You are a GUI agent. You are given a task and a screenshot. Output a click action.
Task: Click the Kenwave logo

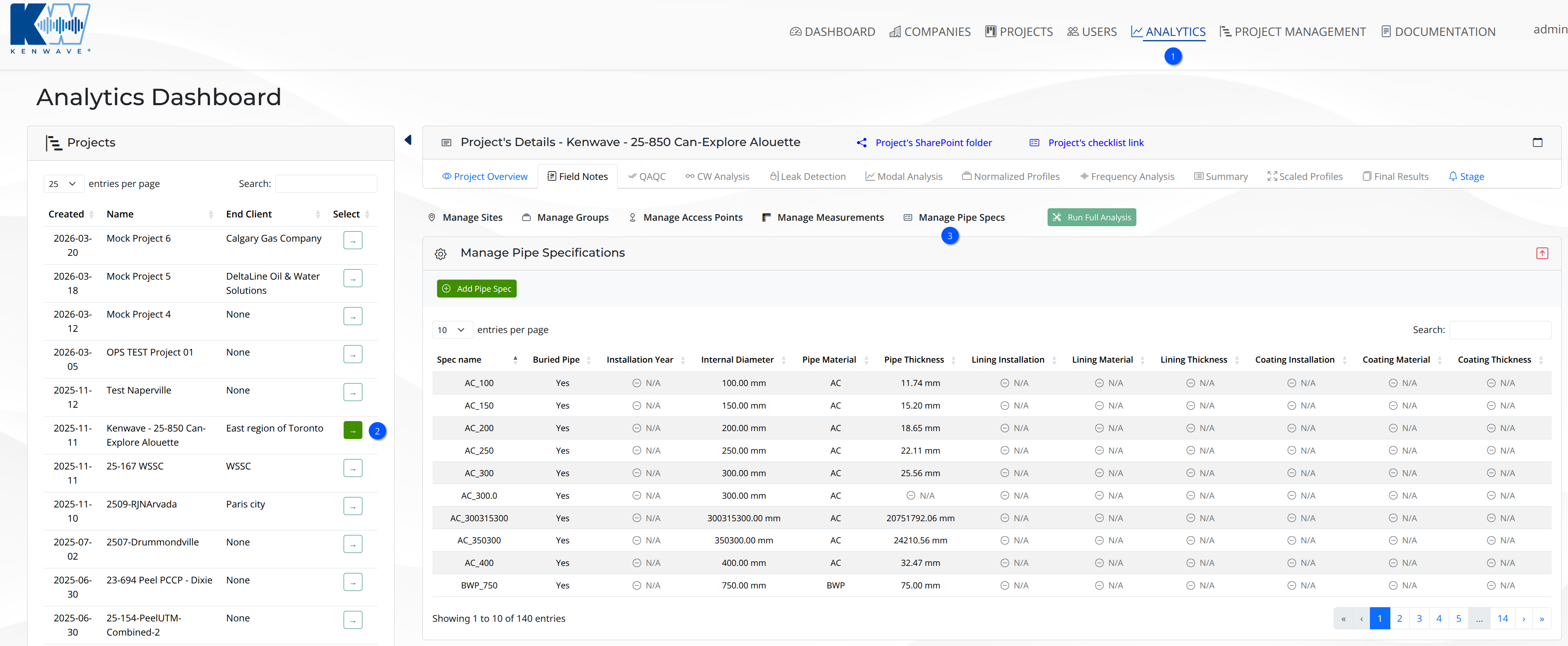(50, 29)
